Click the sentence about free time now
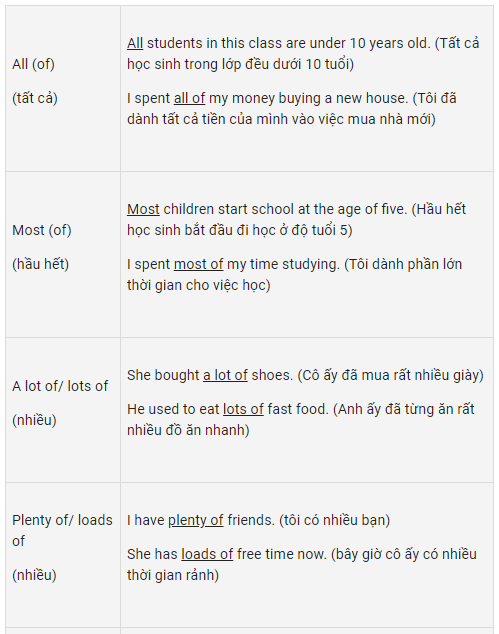 (x=227, y=554)
